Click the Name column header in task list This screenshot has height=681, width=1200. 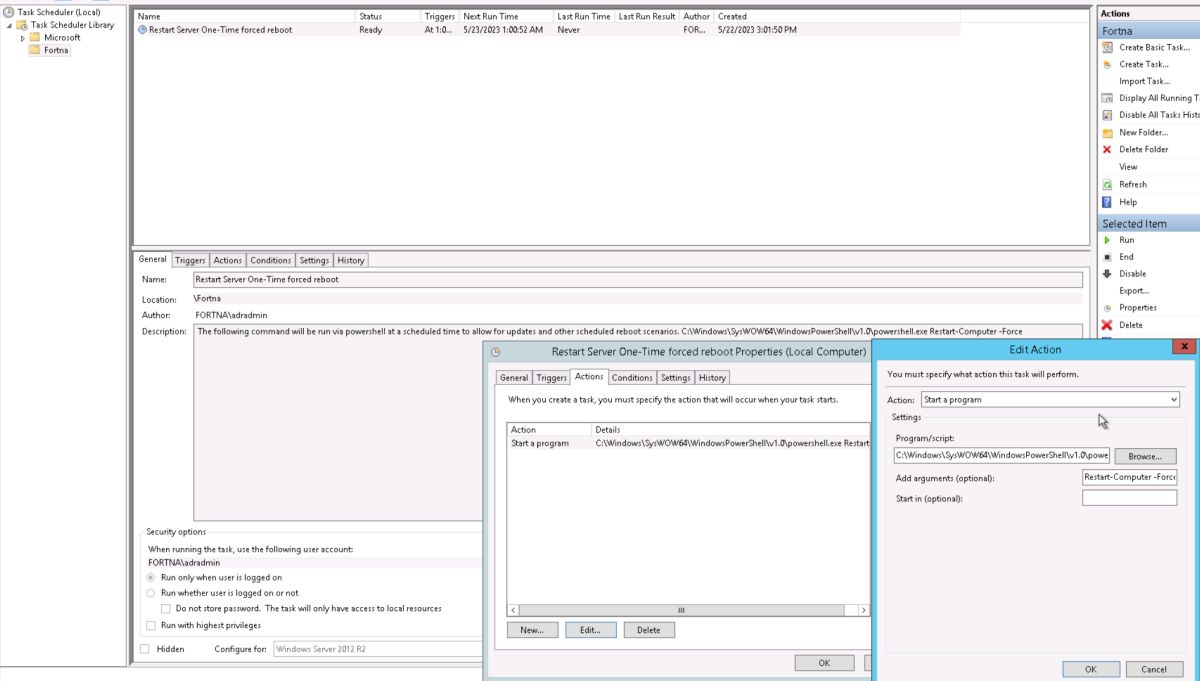(x=245, y=17)
